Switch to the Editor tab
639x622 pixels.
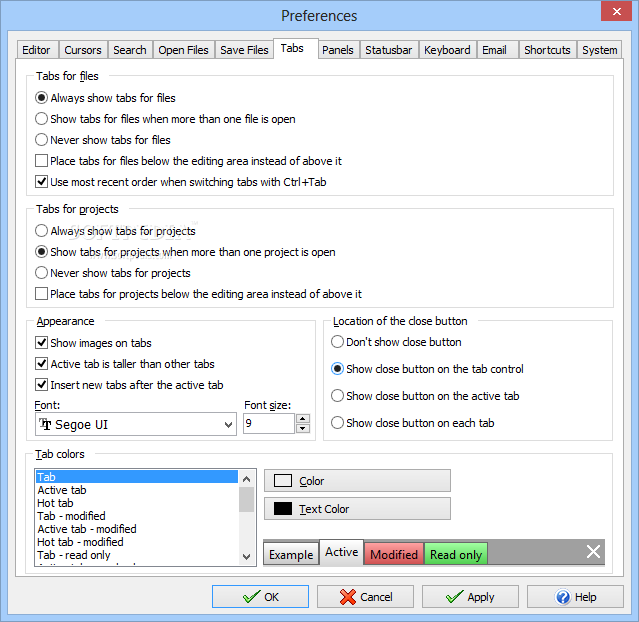pos(37,50)
